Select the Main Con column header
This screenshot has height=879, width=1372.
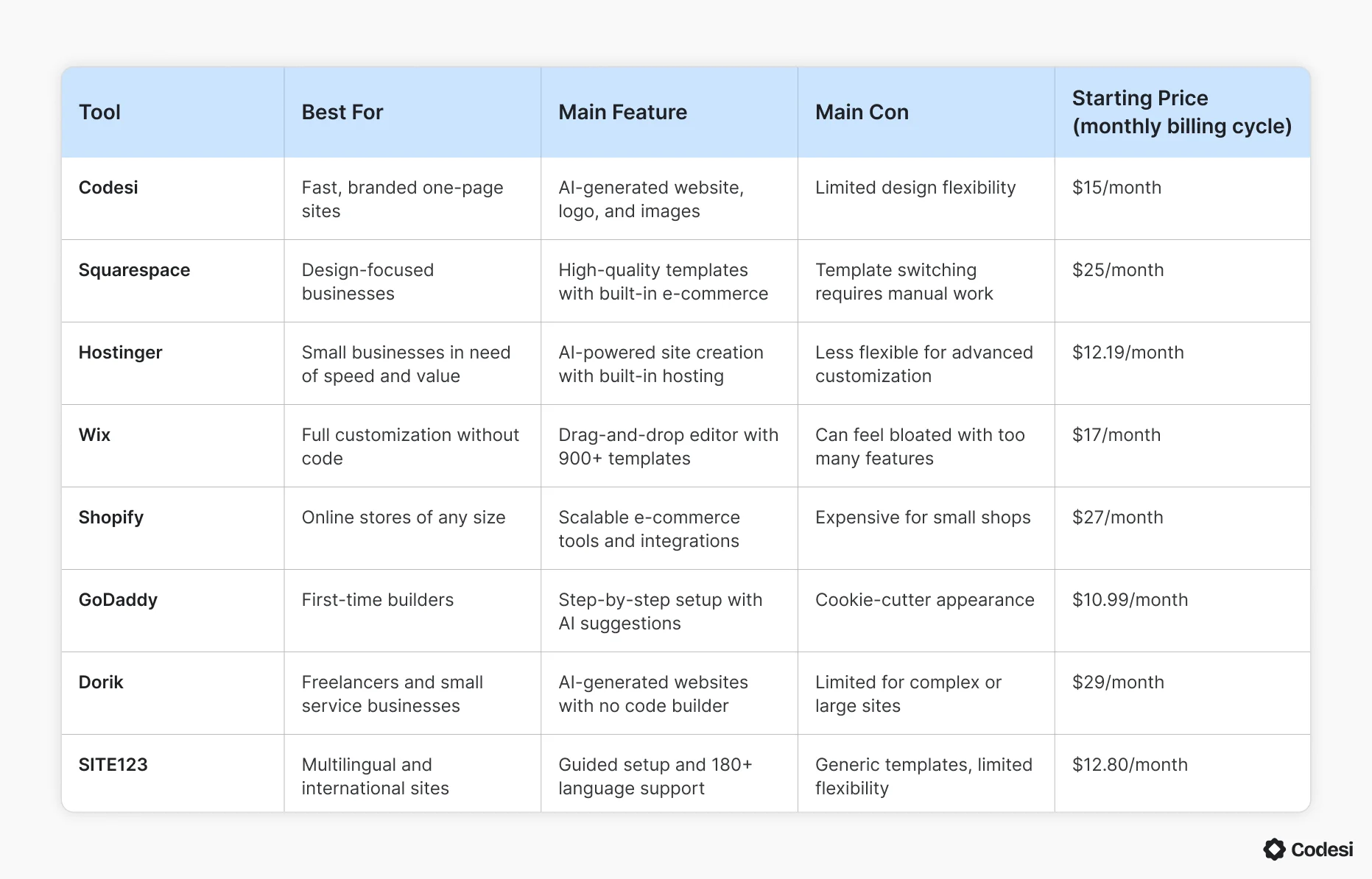point(862,112)
